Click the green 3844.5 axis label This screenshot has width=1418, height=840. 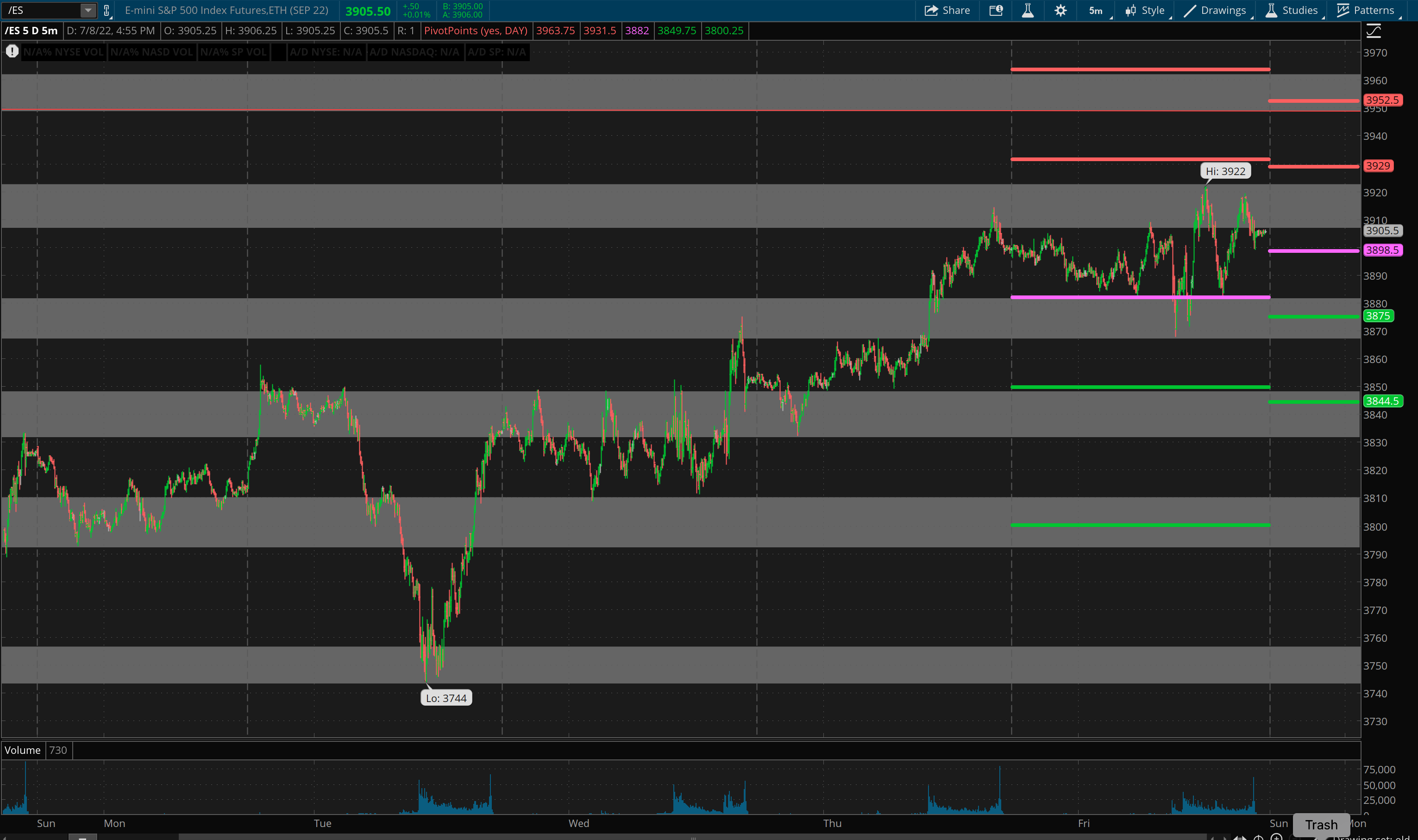coord(1382,401)
